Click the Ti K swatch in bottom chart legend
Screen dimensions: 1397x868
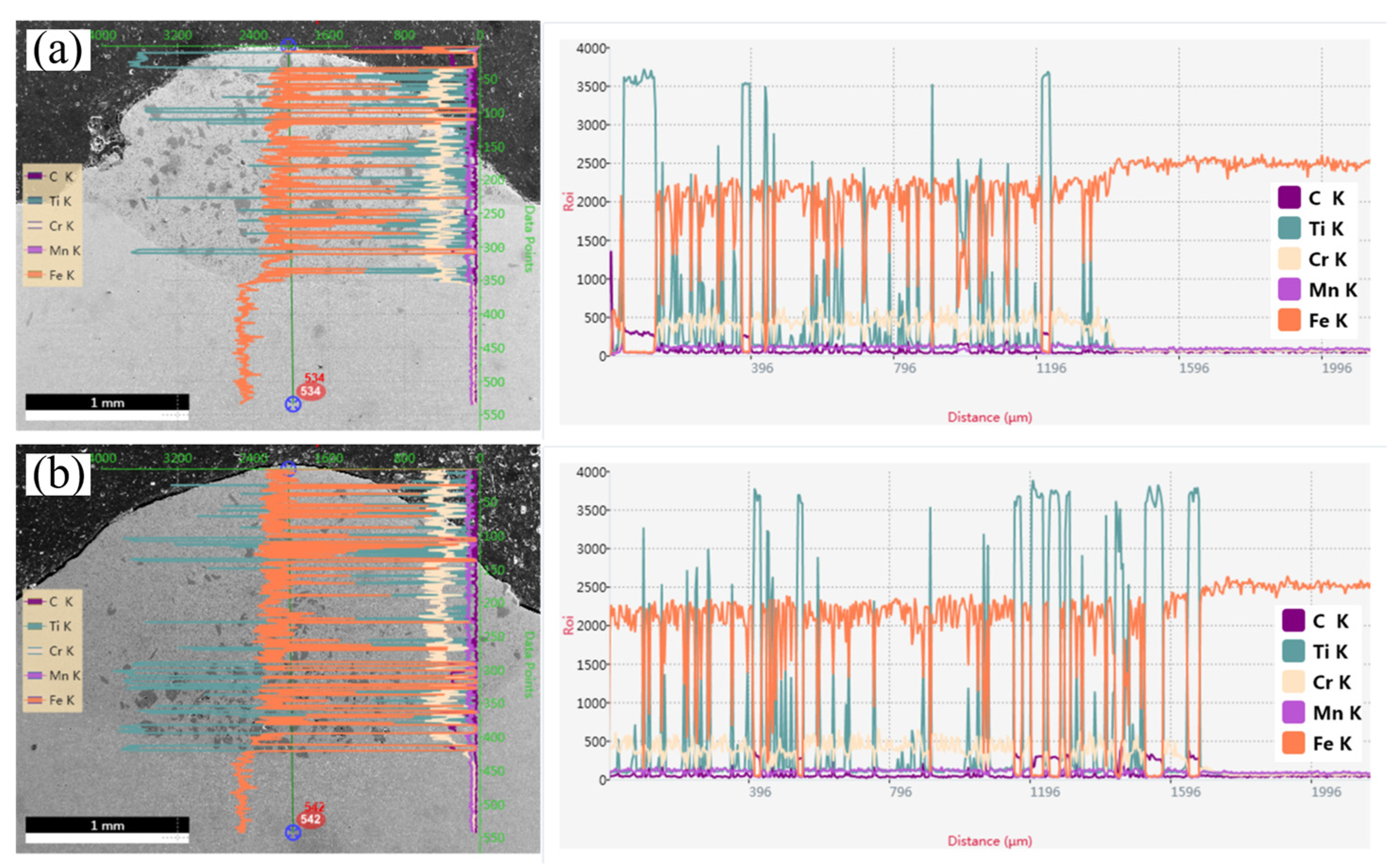(x=1293, y=651)
